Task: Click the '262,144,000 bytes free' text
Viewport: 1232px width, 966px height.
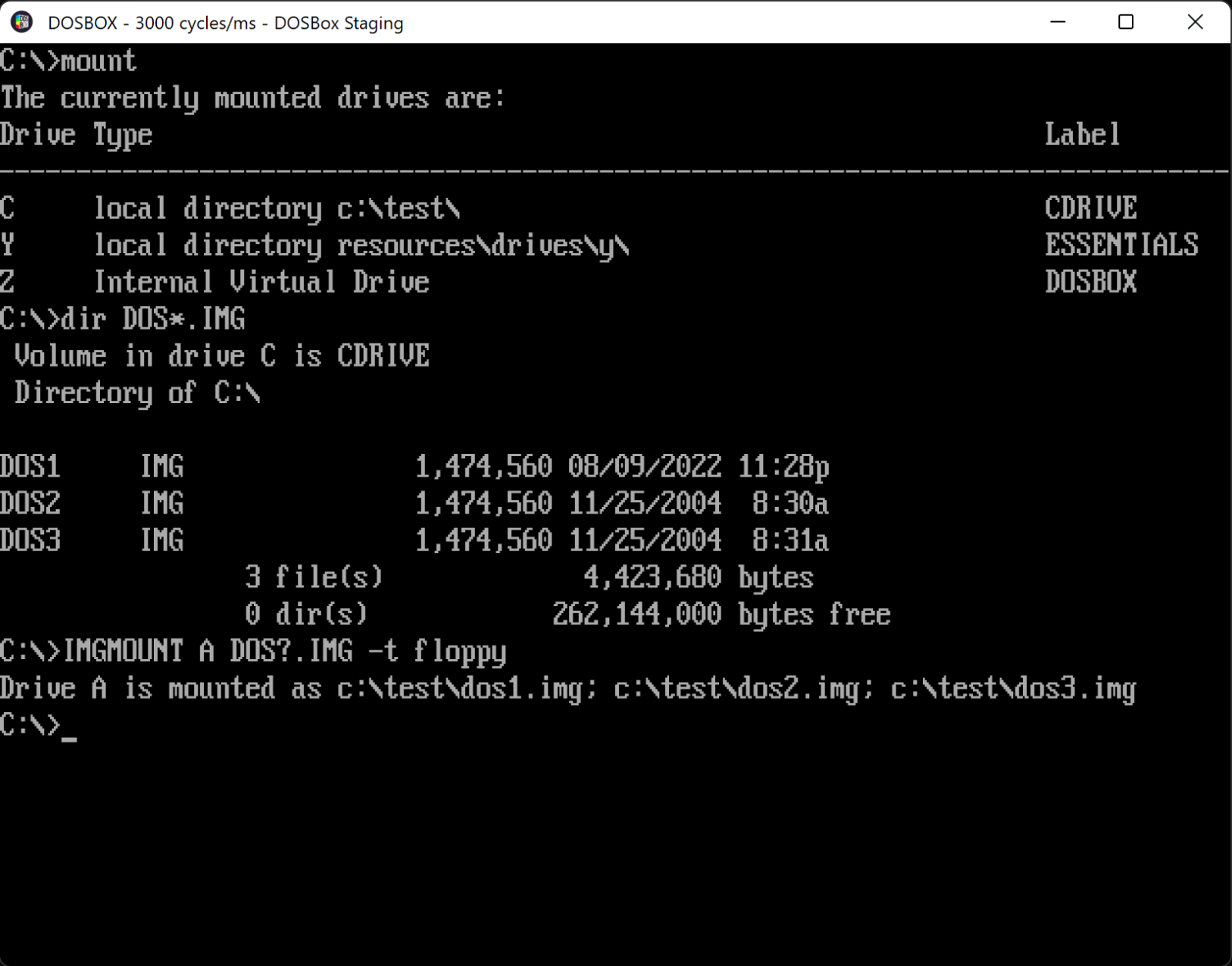Action: tap(721, 614)
